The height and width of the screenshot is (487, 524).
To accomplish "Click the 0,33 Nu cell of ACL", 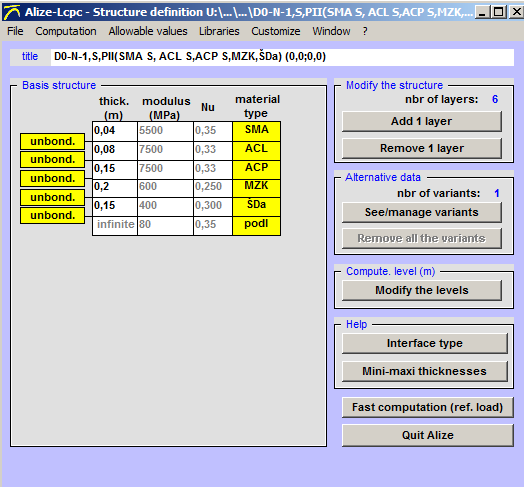I will pyautogui.click(x=213, y=150).
